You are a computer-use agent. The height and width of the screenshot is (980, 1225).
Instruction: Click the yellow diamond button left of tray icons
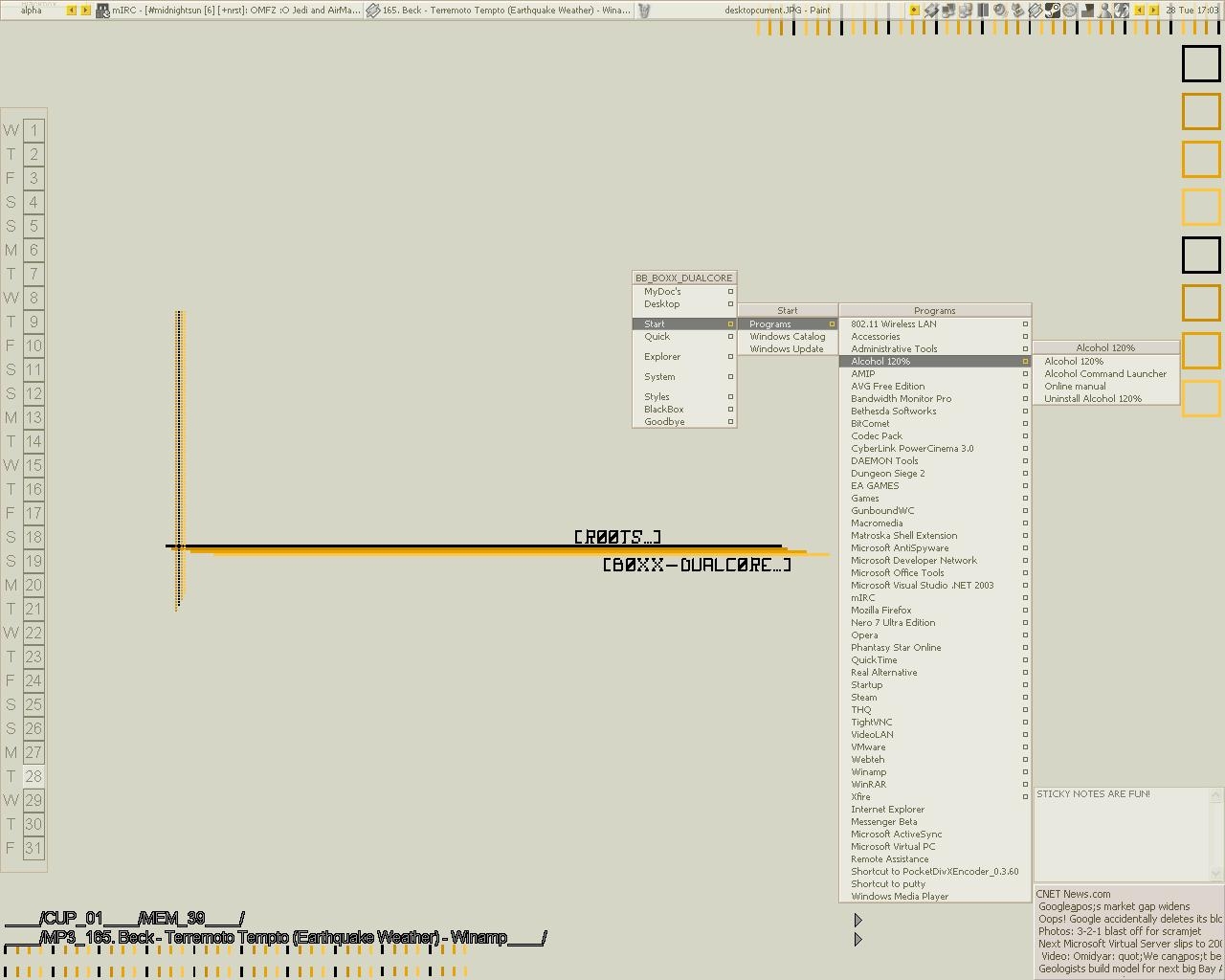tap(914, 11)
